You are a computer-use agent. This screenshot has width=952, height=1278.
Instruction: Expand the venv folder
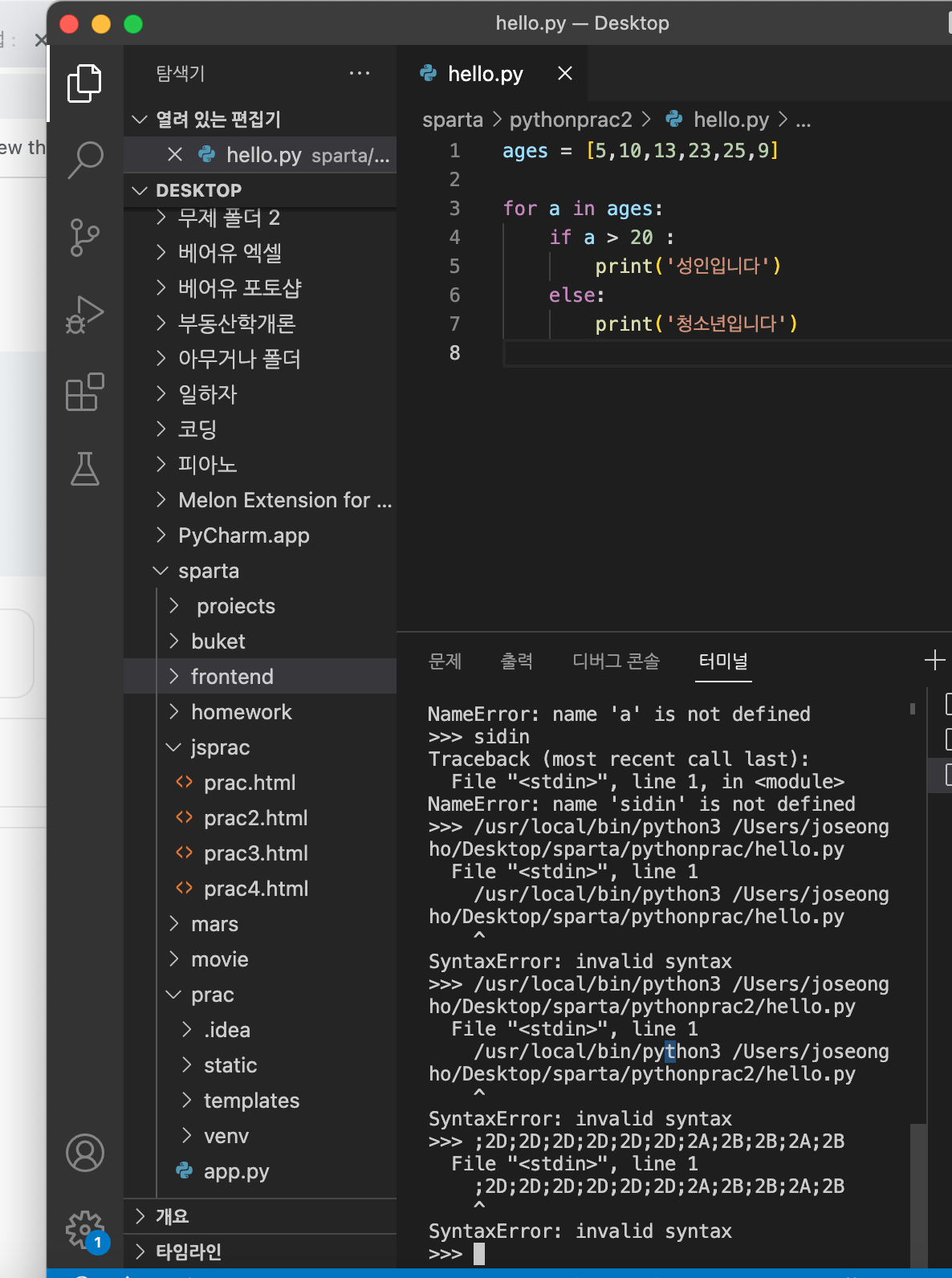260,1136
